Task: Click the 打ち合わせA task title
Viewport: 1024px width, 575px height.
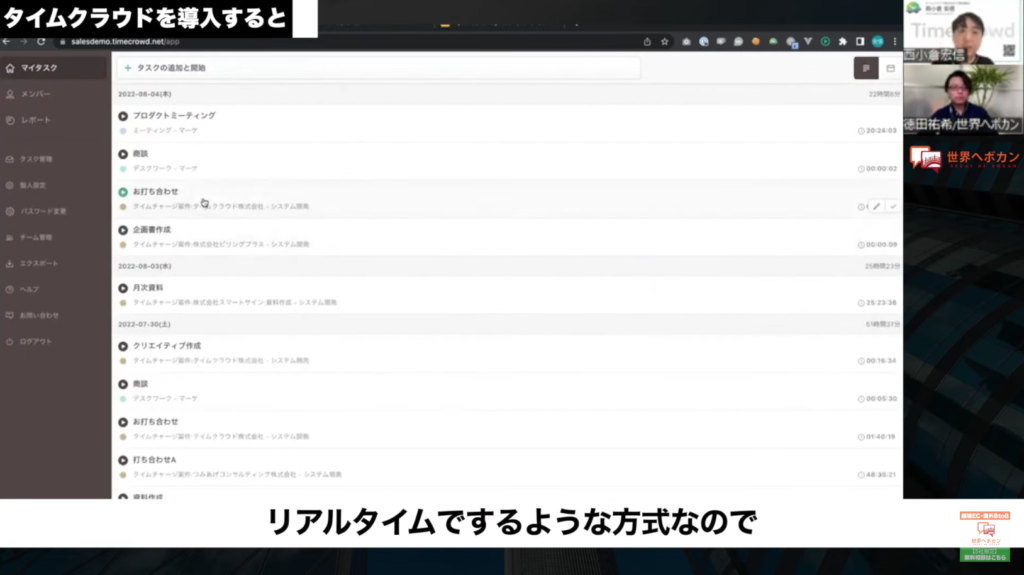Action: coord(154,460)
